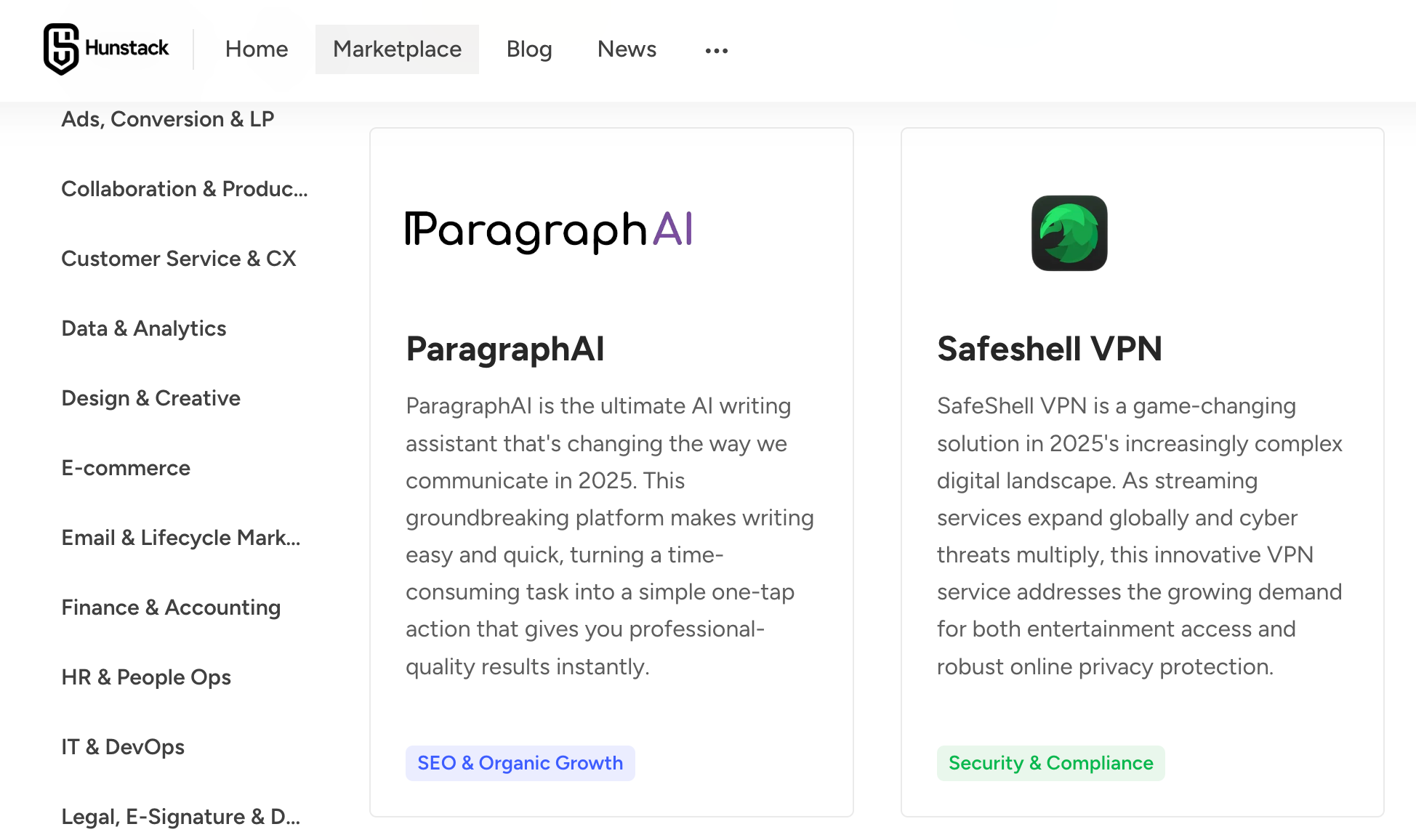The width and height of the screenshot is (1416, 840).
Task: Open the Customer Service & CX category
Action: coord(179,259)
